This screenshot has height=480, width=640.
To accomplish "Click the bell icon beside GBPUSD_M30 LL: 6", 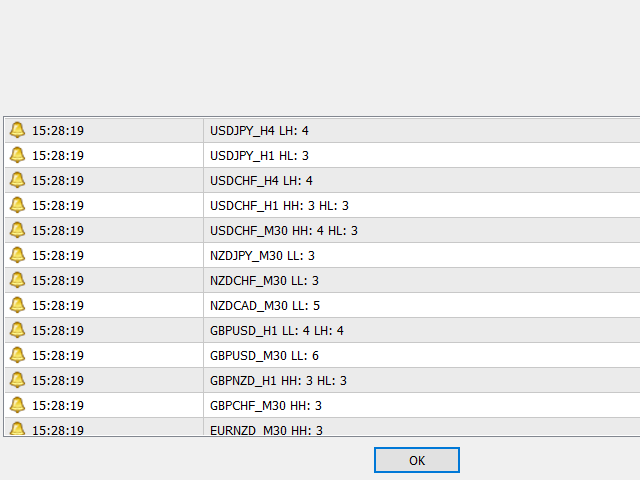I will tap(17, 355).
